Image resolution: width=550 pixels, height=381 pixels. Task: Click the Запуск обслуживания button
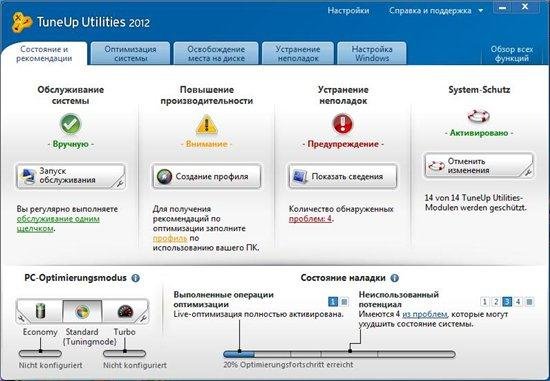(x=71, y=176)
